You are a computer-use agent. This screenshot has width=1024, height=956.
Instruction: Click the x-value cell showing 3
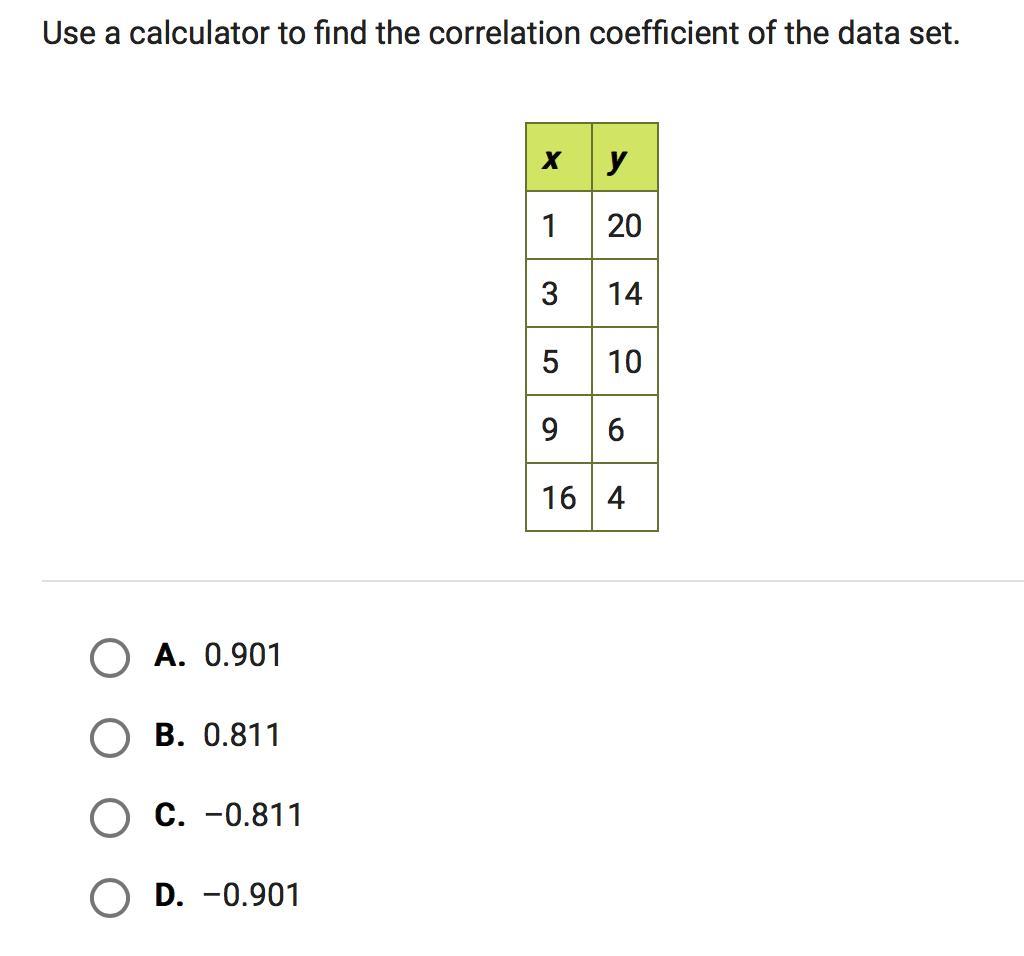(x=559, y=294)
